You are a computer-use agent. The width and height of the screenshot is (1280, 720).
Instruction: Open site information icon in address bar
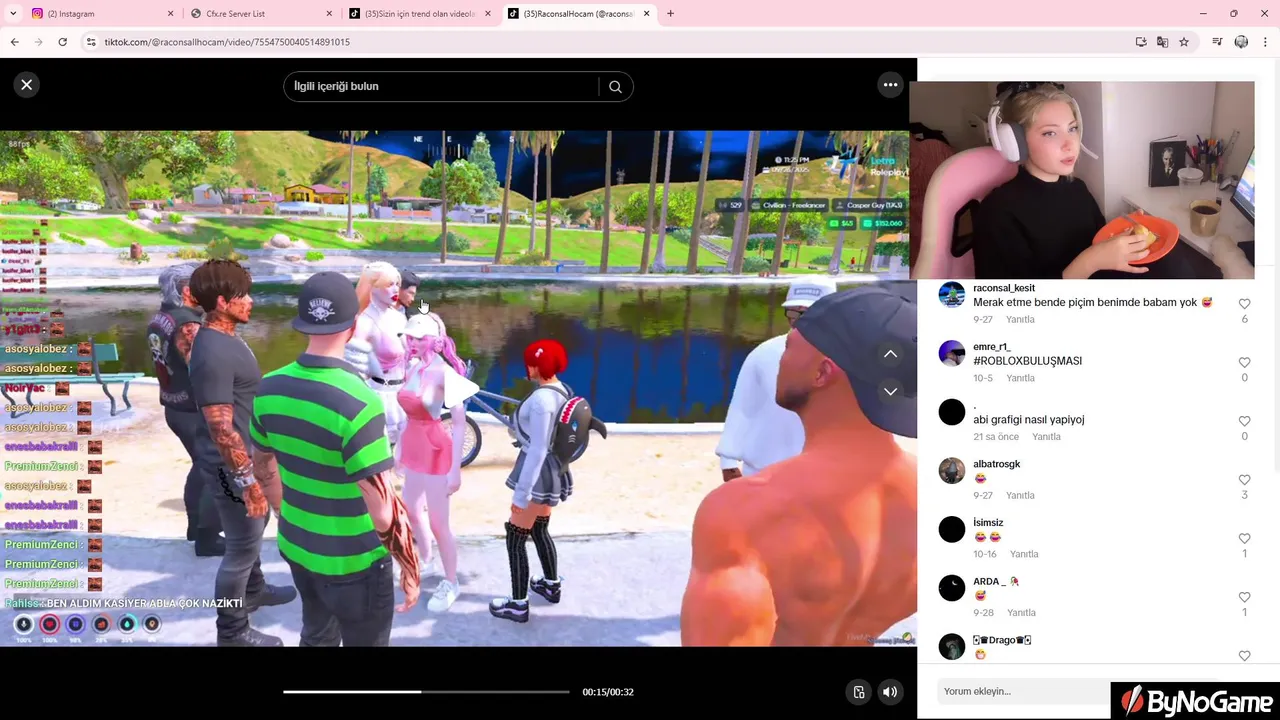tap(91, 42)
